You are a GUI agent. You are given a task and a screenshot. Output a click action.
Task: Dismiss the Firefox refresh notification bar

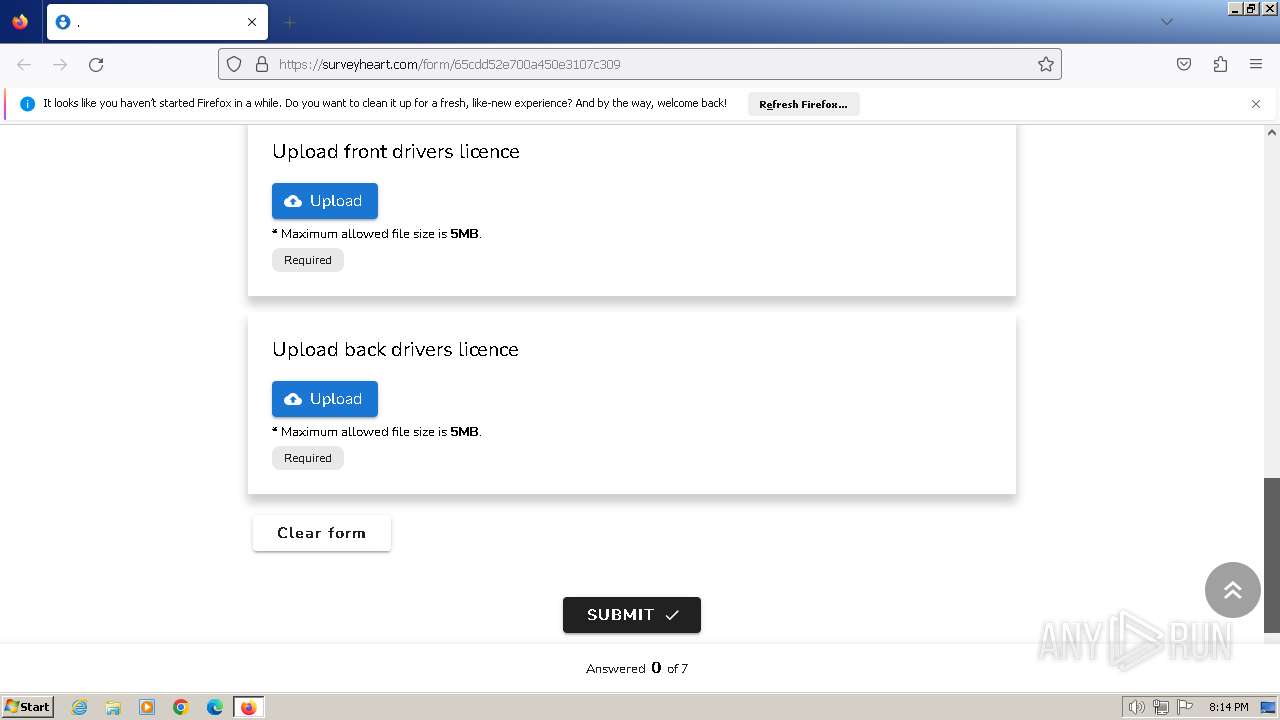coord(1256,104)
